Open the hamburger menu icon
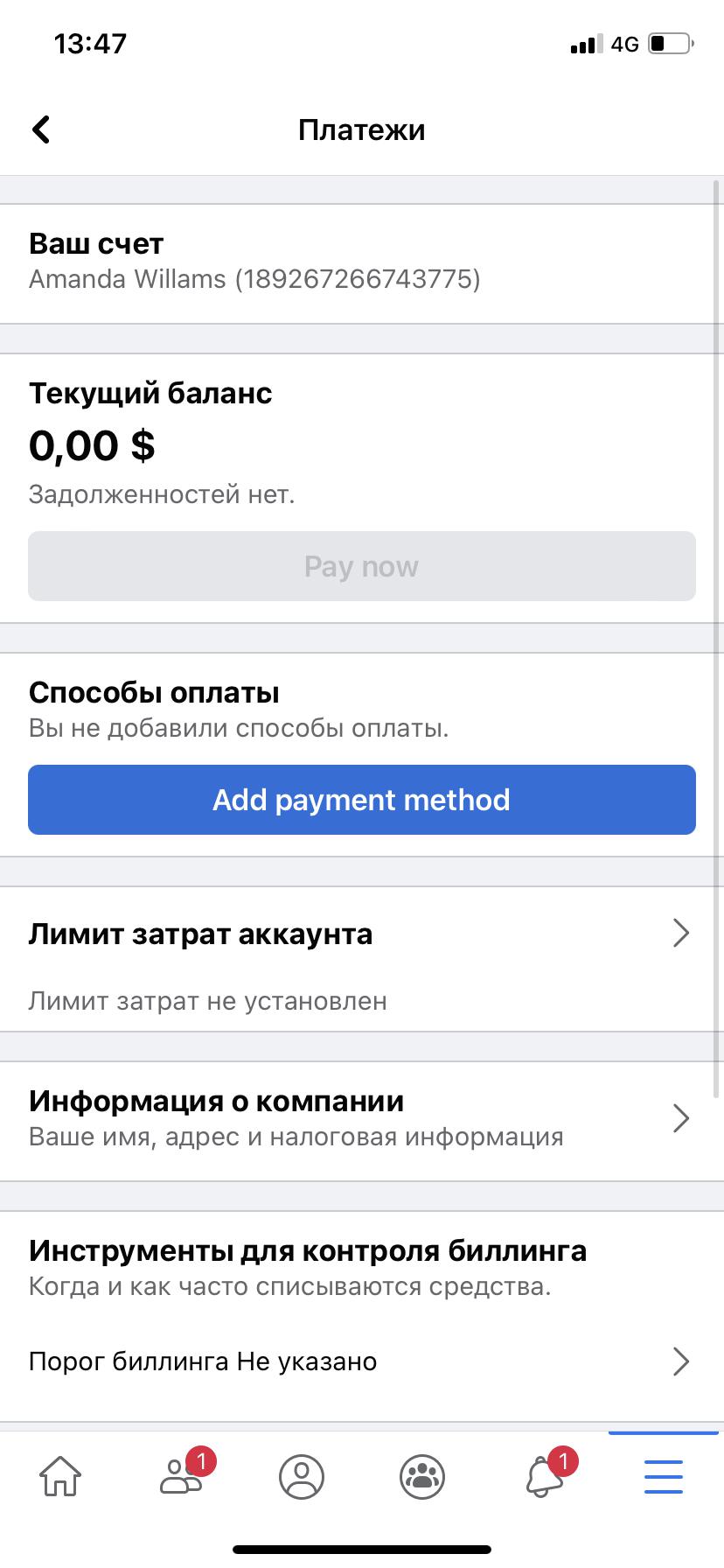The width and height of the screenshot is (724, 1568). pyautogui.click(x=664, y=1477)
